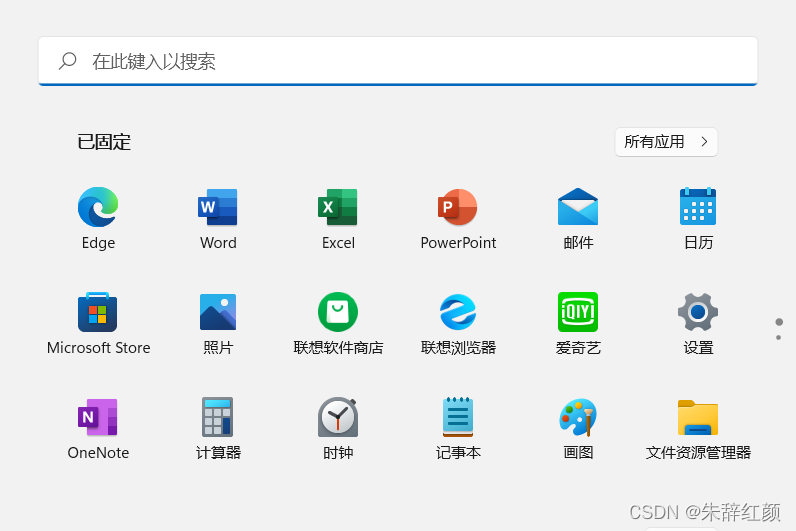Open the 日历 calendar app
This screenshot has height=531, width=796.
pyautogui.click(x=698, y=207)
